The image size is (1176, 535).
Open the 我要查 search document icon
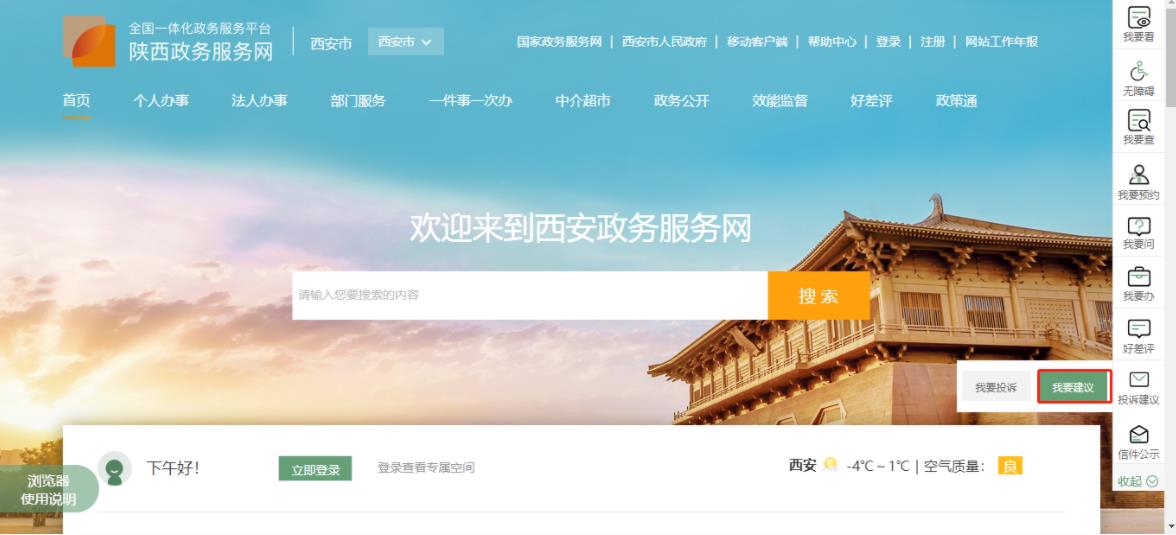point(1138,120)
